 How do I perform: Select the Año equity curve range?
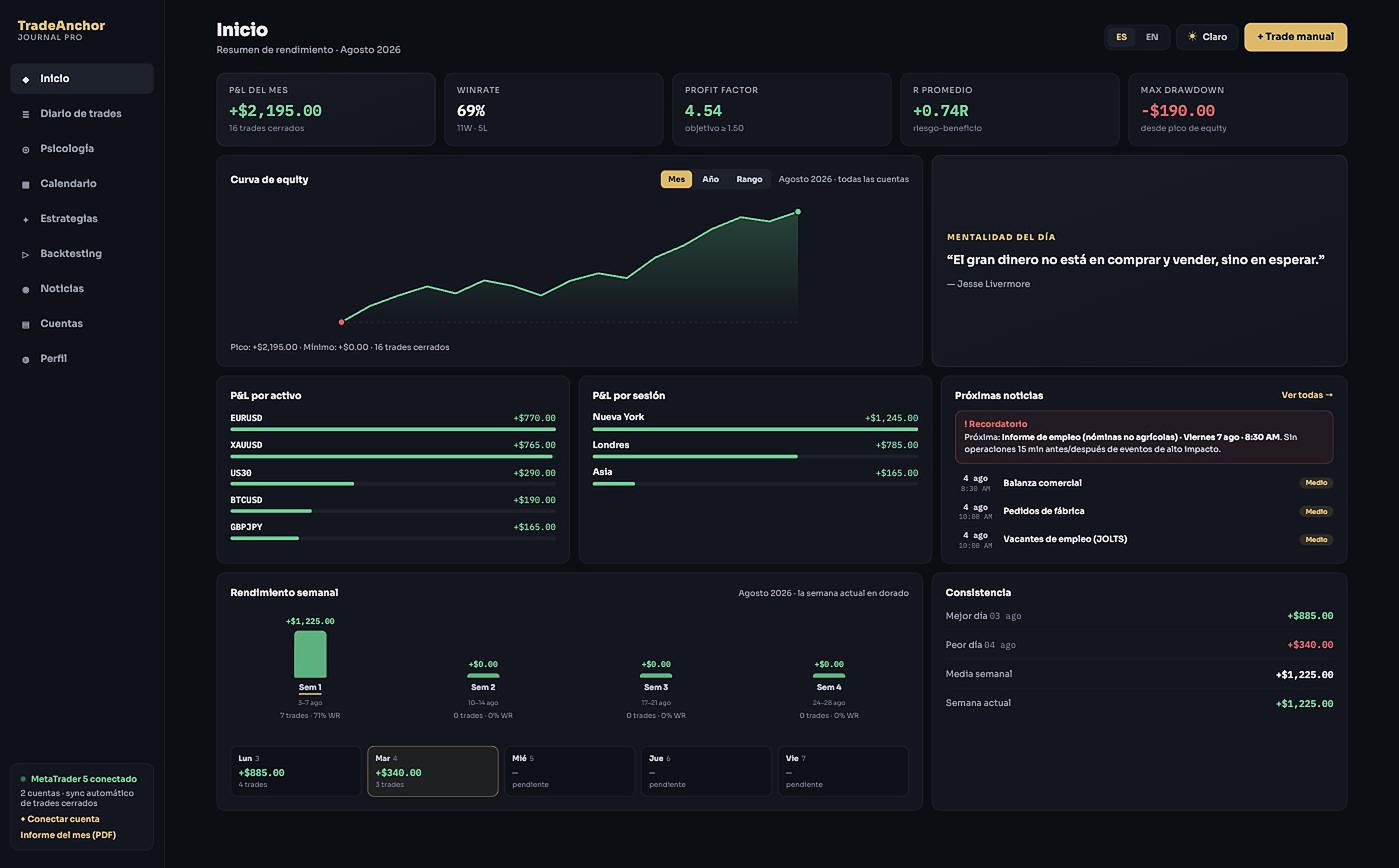coord(710,179)
